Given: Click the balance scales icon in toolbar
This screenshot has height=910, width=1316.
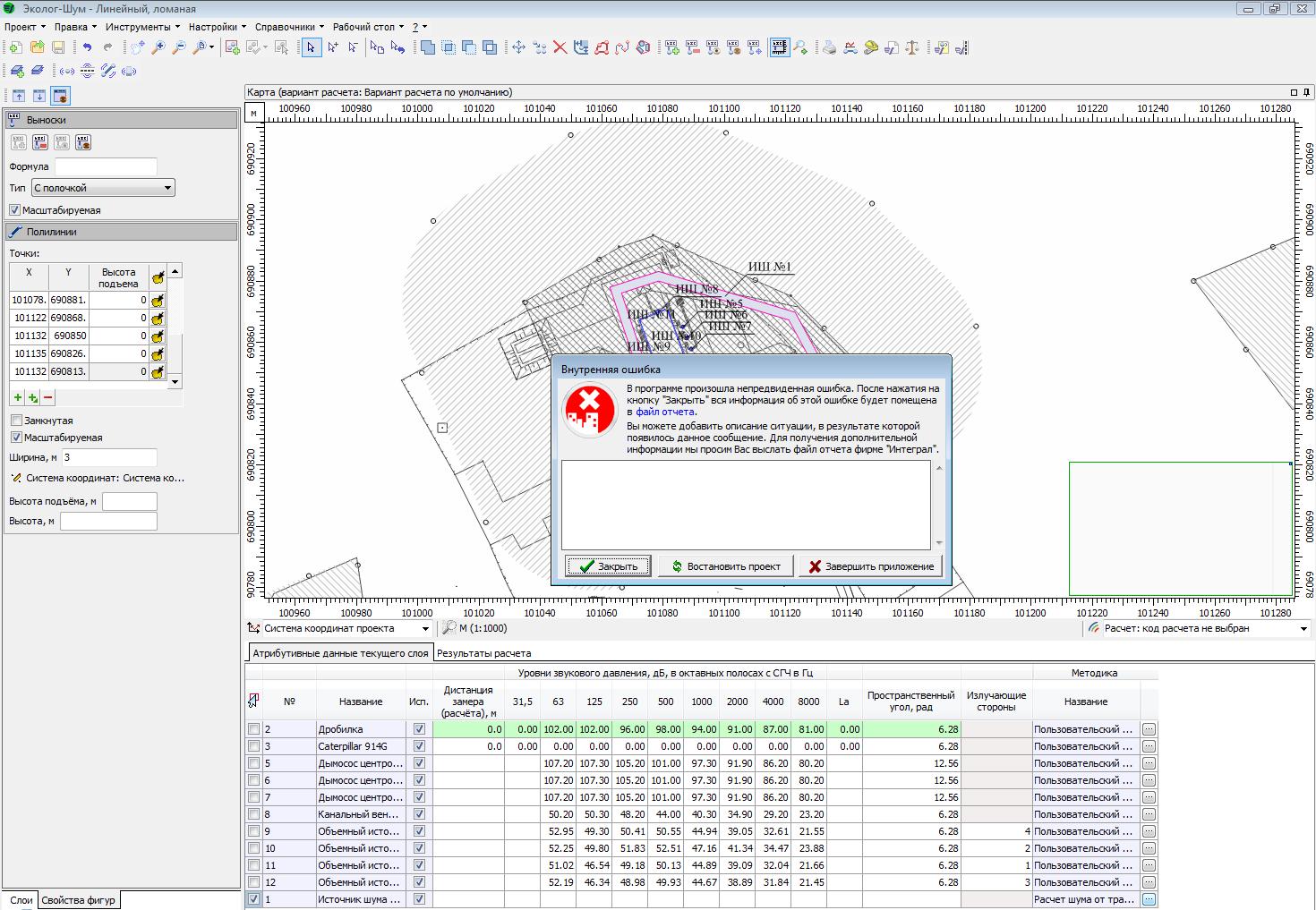Looking at the screenshot, I should point(912,47).
